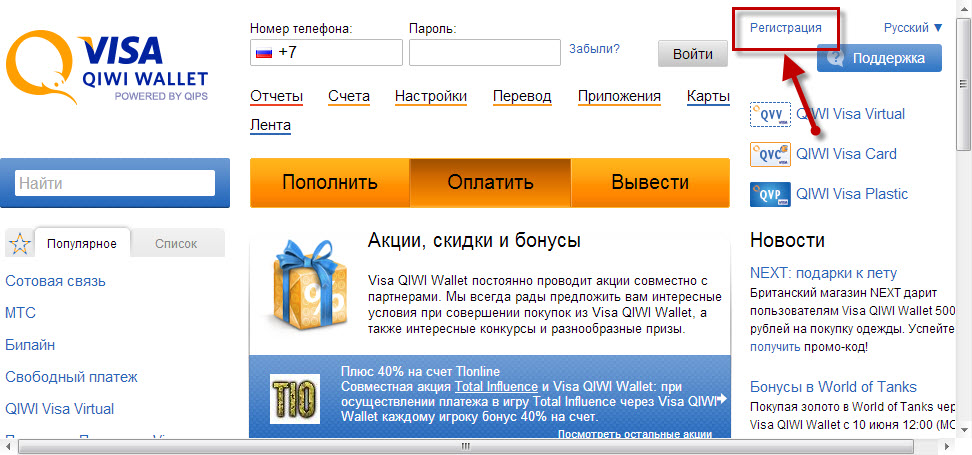The height and width of the screenshot is (455, 972).
Task: Click the horizontal scrollbar left arrow
Action: [8, 446]
